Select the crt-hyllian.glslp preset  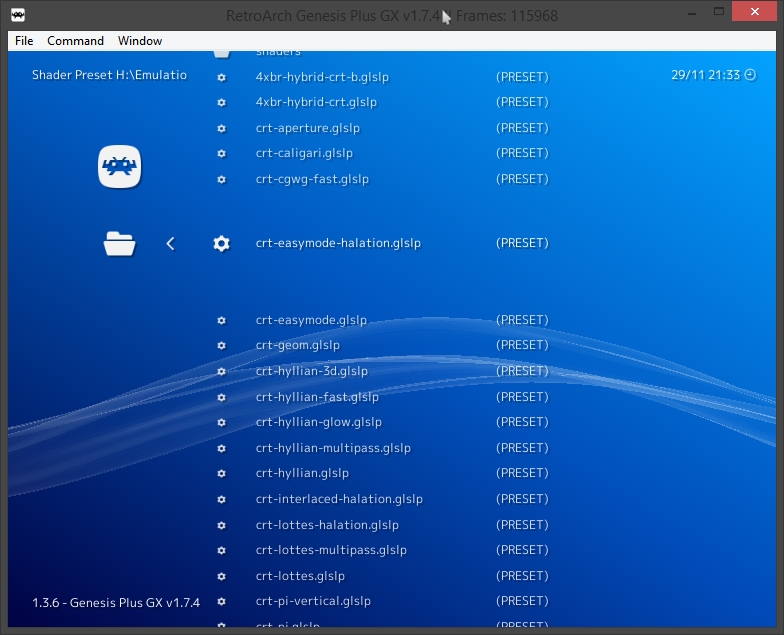pos(302,473)
